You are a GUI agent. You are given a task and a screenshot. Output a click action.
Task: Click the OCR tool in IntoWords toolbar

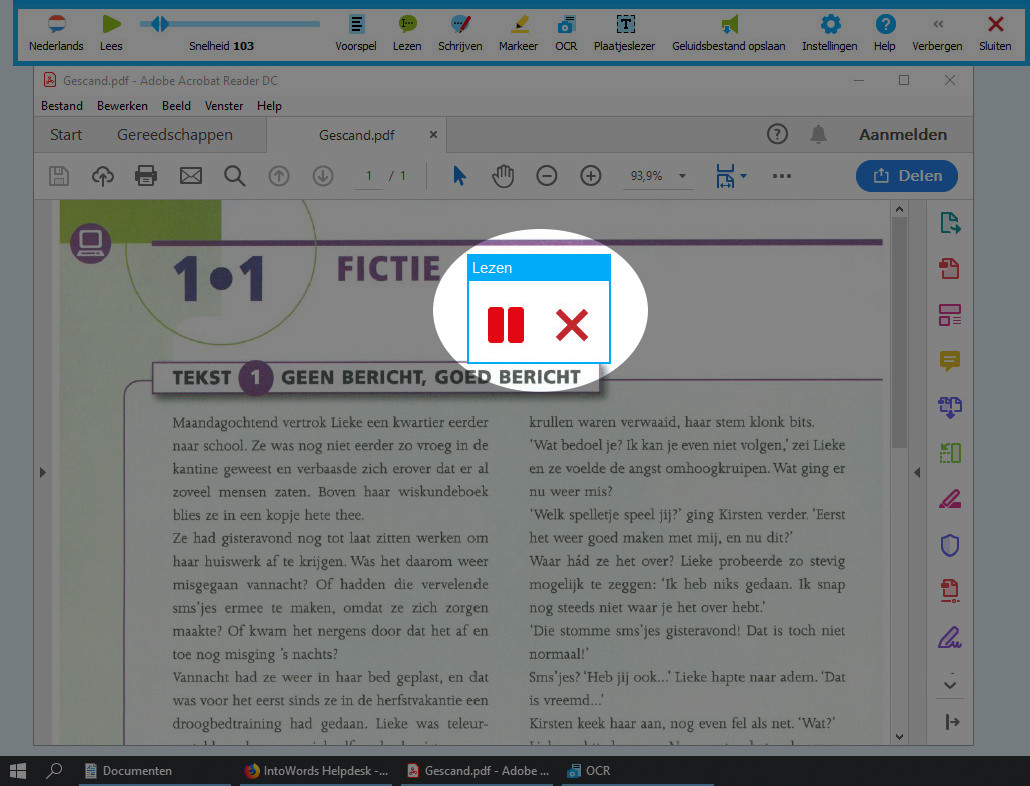pyautogui.click(x=566, y=32)
